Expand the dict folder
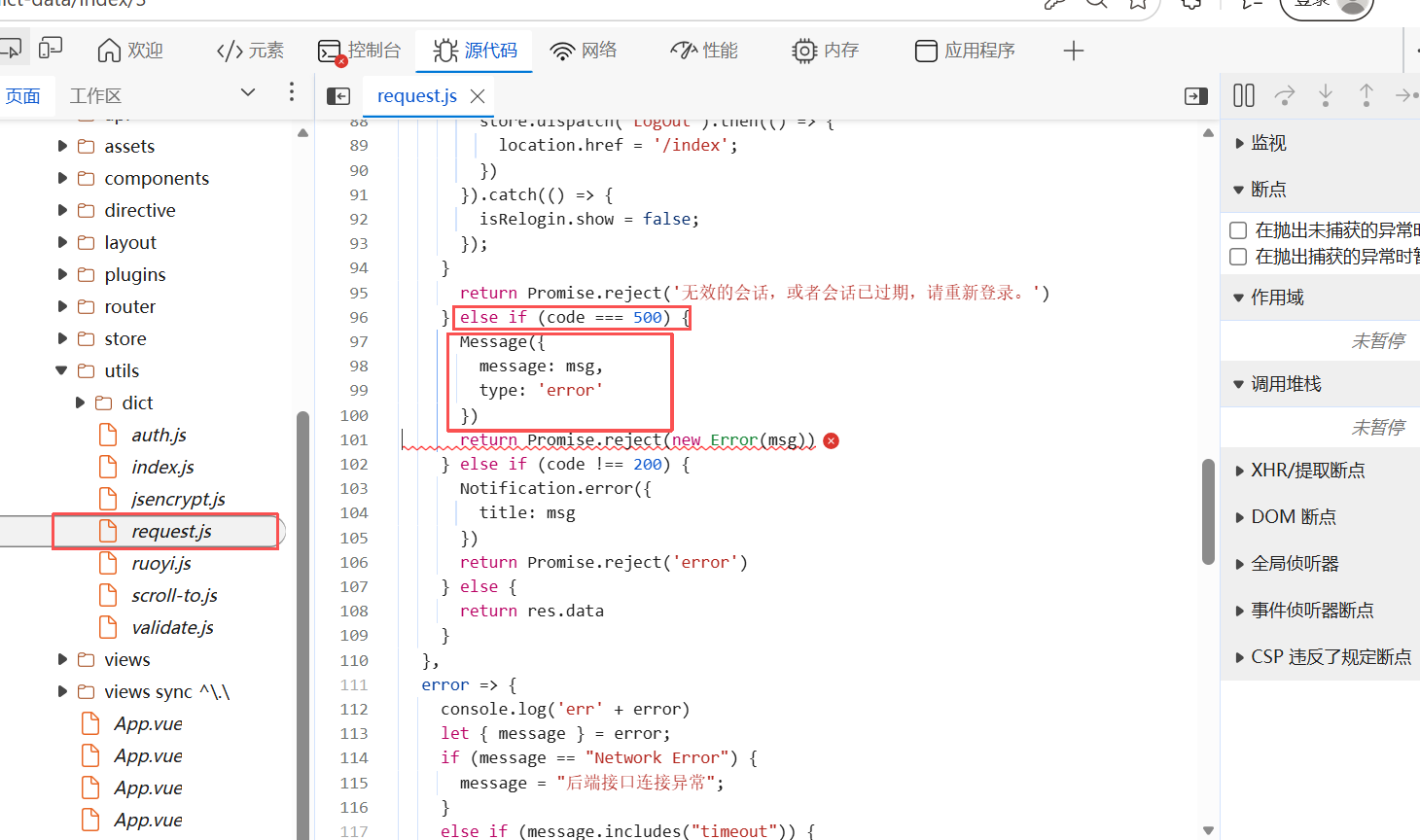1420x840 pixels. click(80, 403)
